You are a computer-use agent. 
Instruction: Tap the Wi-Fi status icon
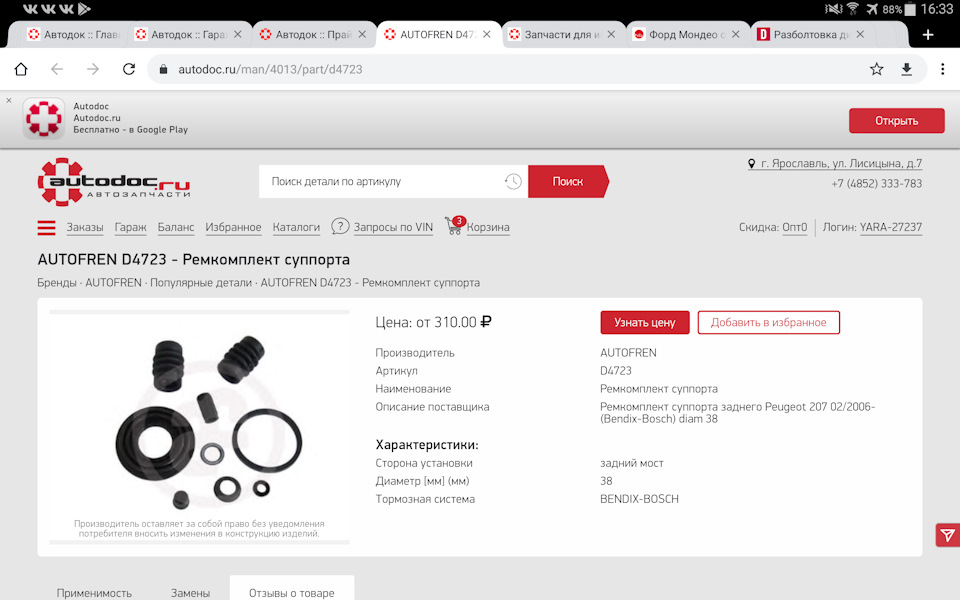coord(853,9)
